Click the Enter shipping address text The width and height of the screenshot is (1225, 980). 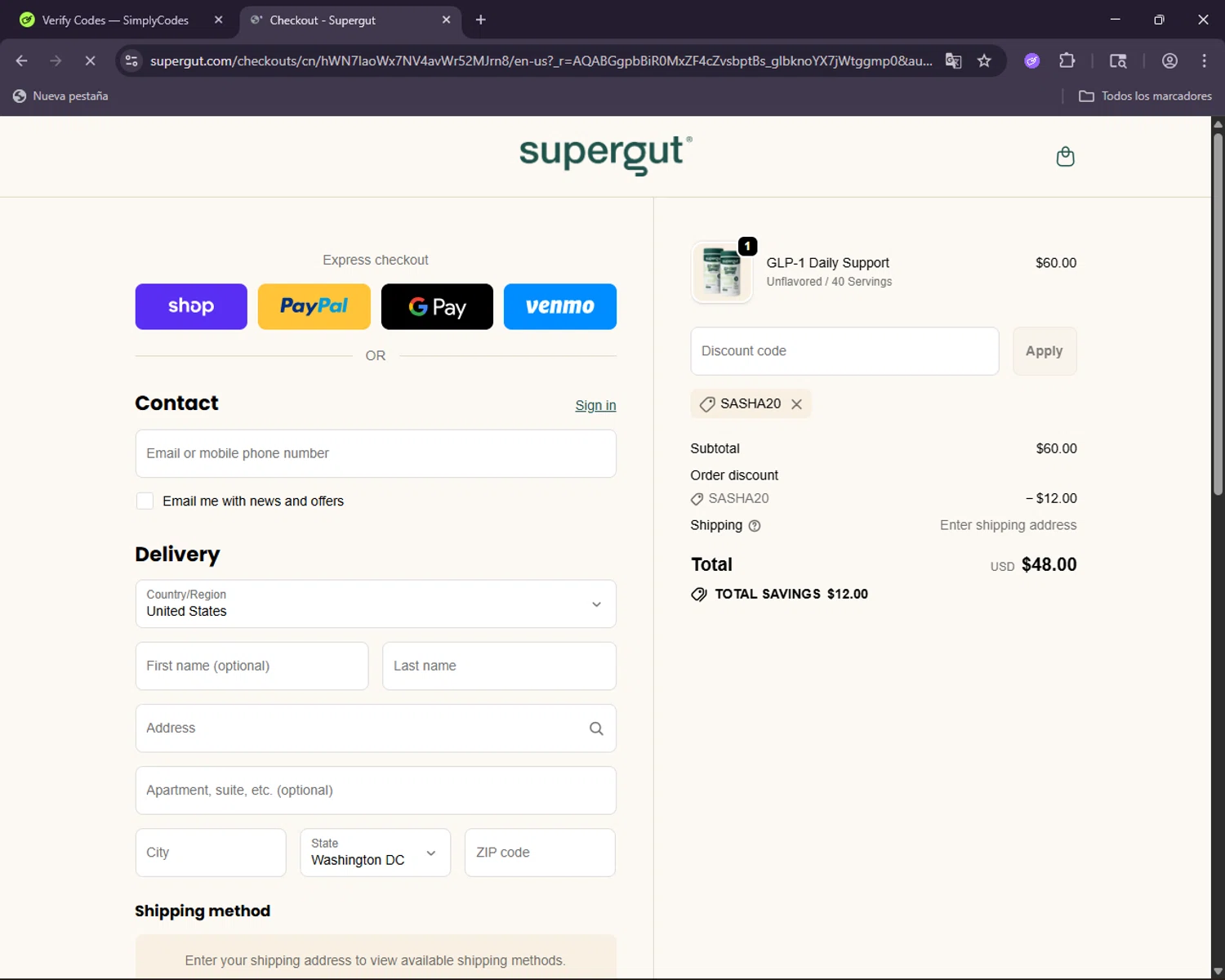point(1008,526)
